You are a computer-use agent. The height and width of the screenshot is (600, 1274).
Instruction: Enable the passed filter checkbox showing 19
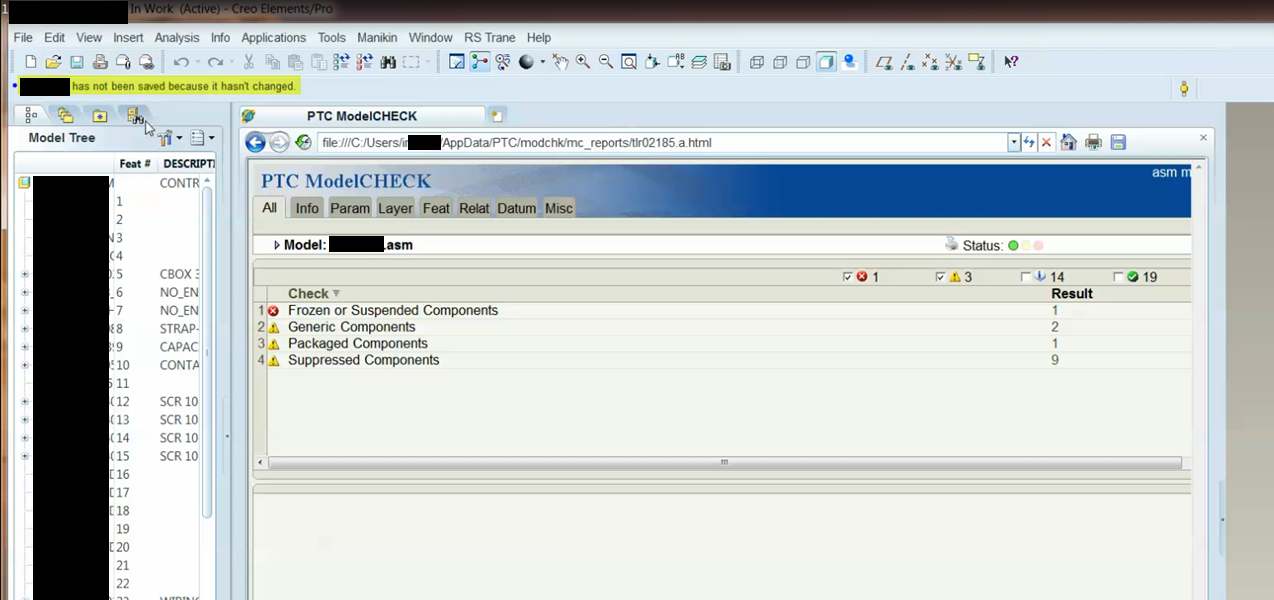[x=1118, y=277]
